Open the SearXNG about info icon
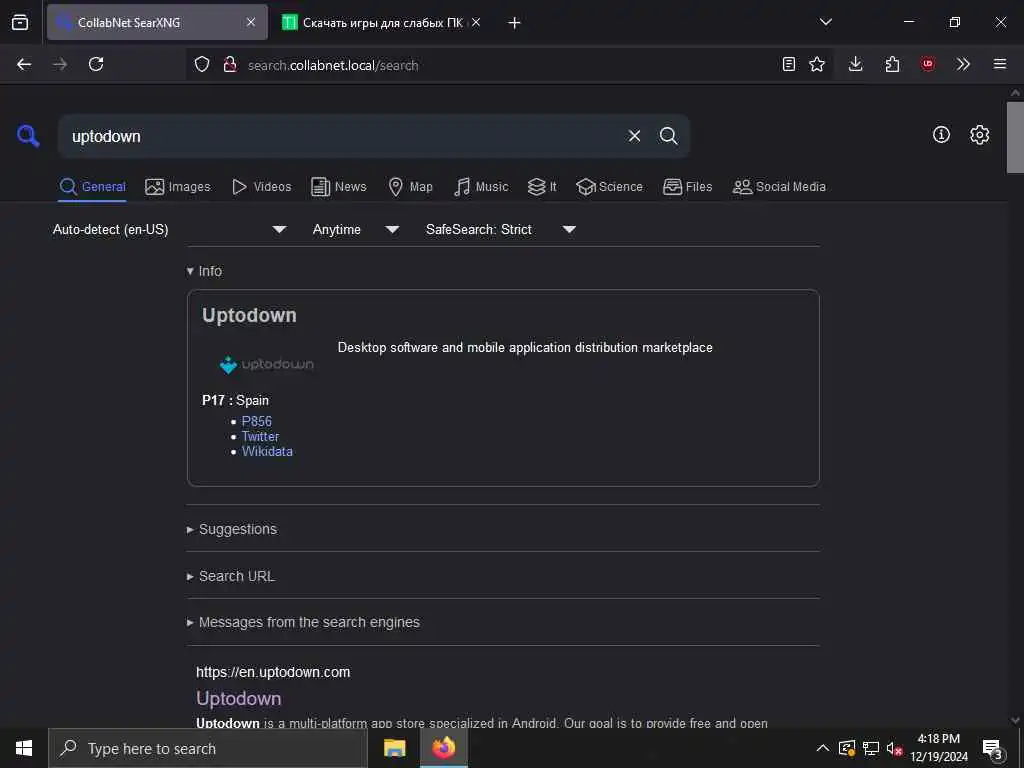 (x=941, y=135)
